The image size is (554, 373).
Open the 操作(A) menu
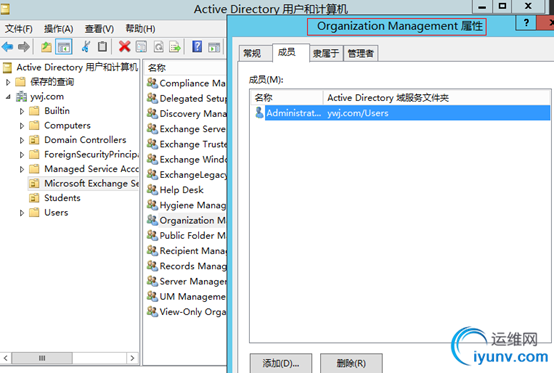click(59, 29)
